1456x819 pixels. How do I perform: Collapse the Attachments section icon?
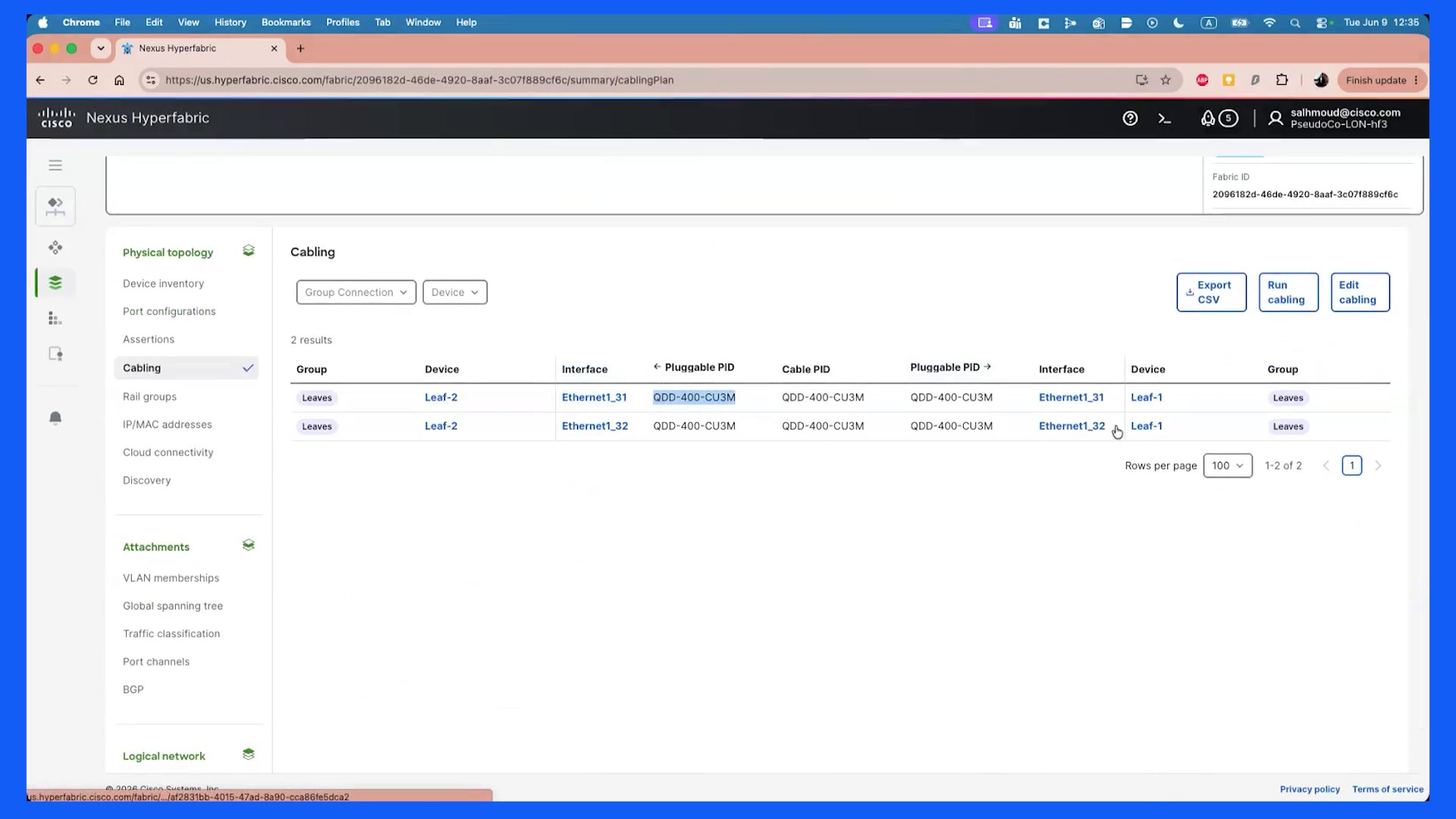coord(248,545)
